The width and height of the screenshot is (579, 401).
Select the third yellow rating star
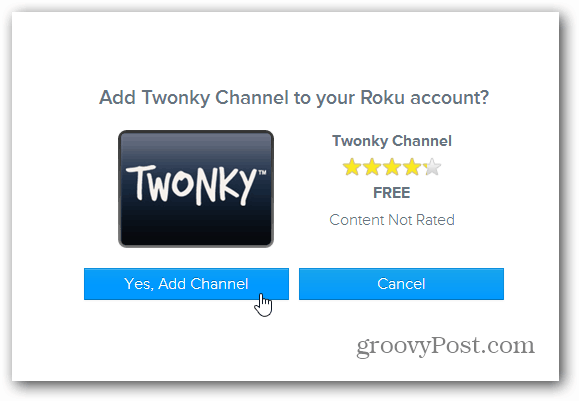click(392, 167)
